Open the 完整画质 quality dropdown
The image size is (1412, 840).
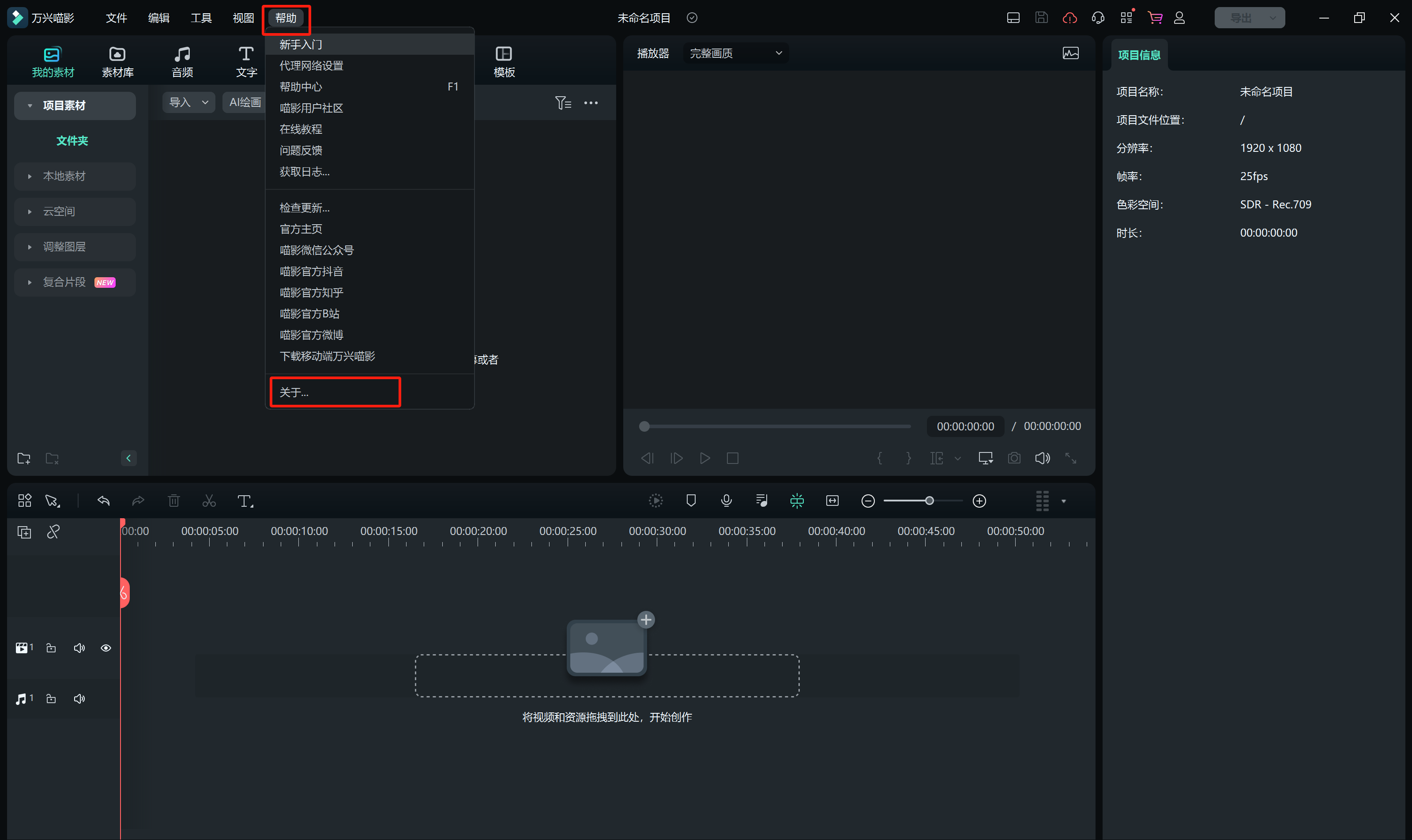[x=735, y=53]
